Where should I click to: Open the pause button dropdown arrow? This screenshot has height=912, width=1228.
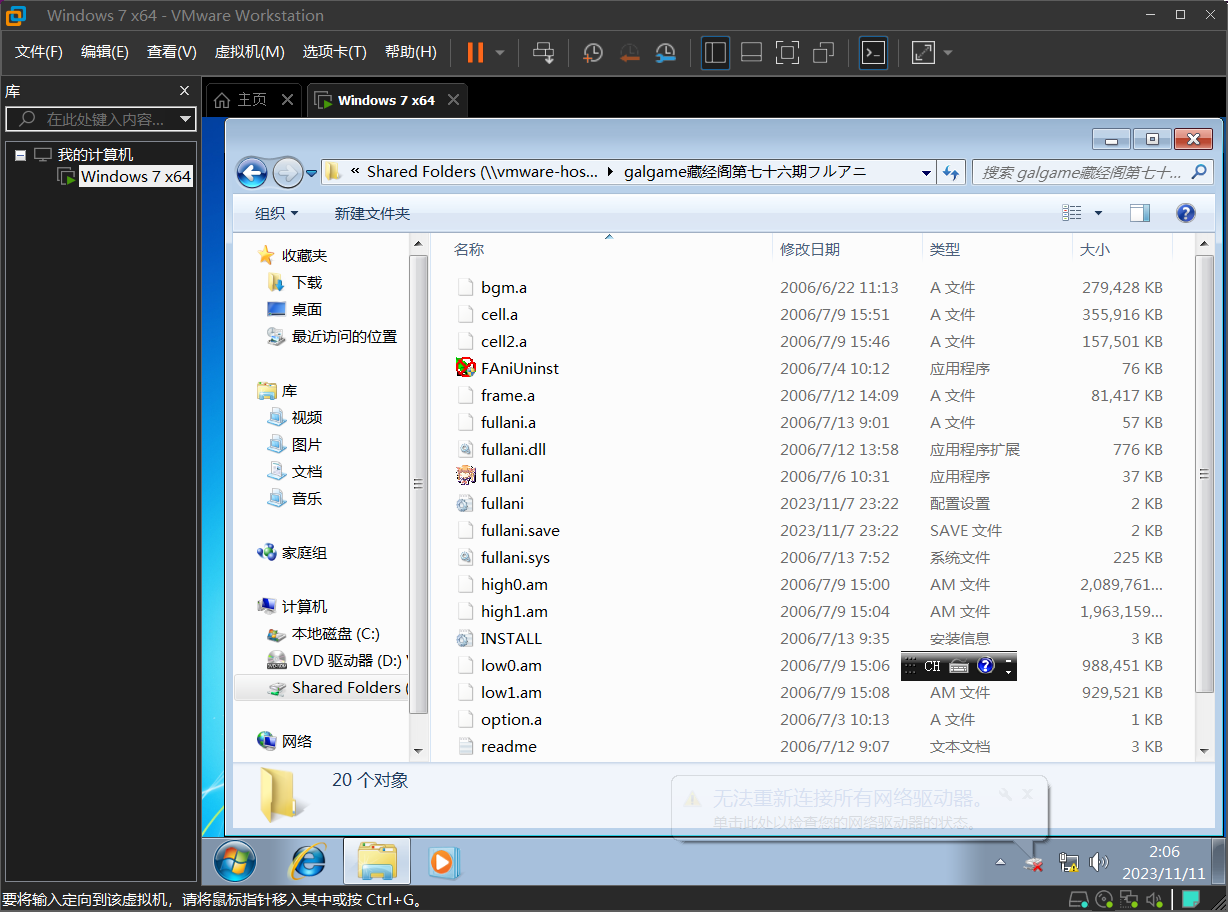tap(500, 52)
